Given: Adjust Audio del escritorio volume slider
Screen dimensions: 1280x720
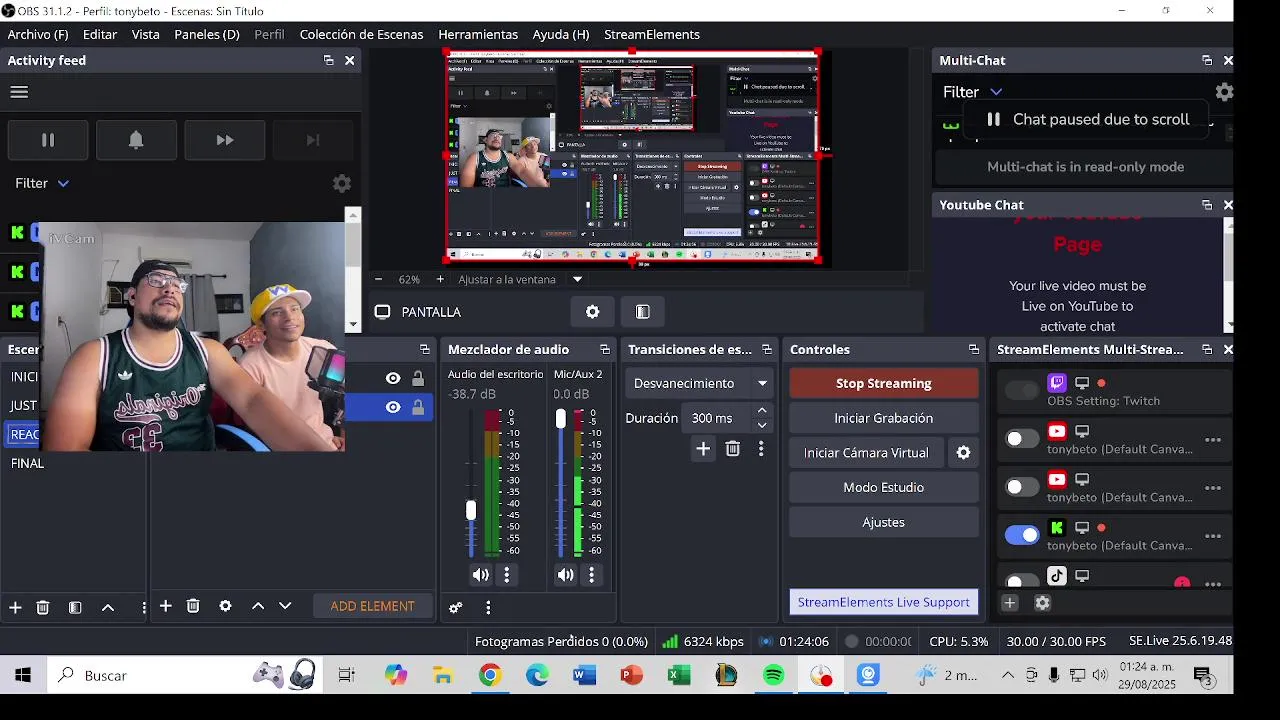Looking at the screenshot, I should point(471,511).
